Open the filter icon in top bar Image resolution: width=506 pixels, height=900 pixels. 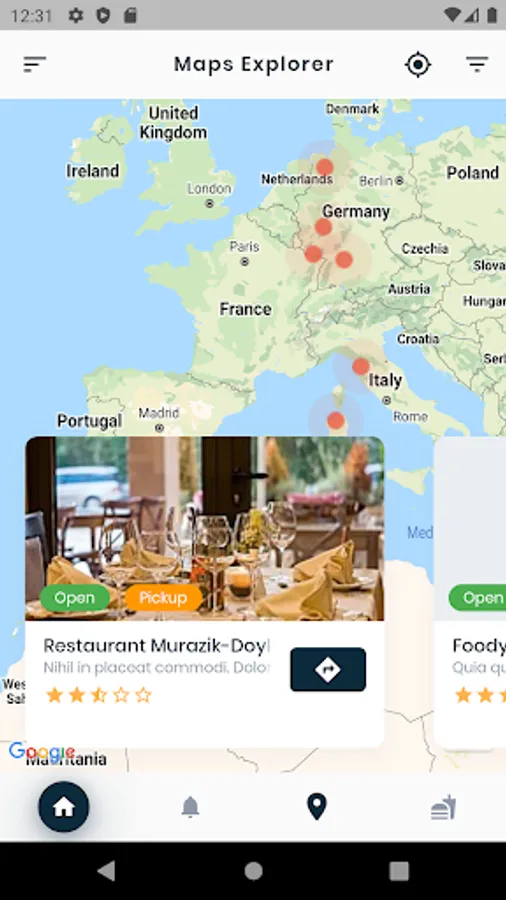pyautogui.click(x=477, y=64)
